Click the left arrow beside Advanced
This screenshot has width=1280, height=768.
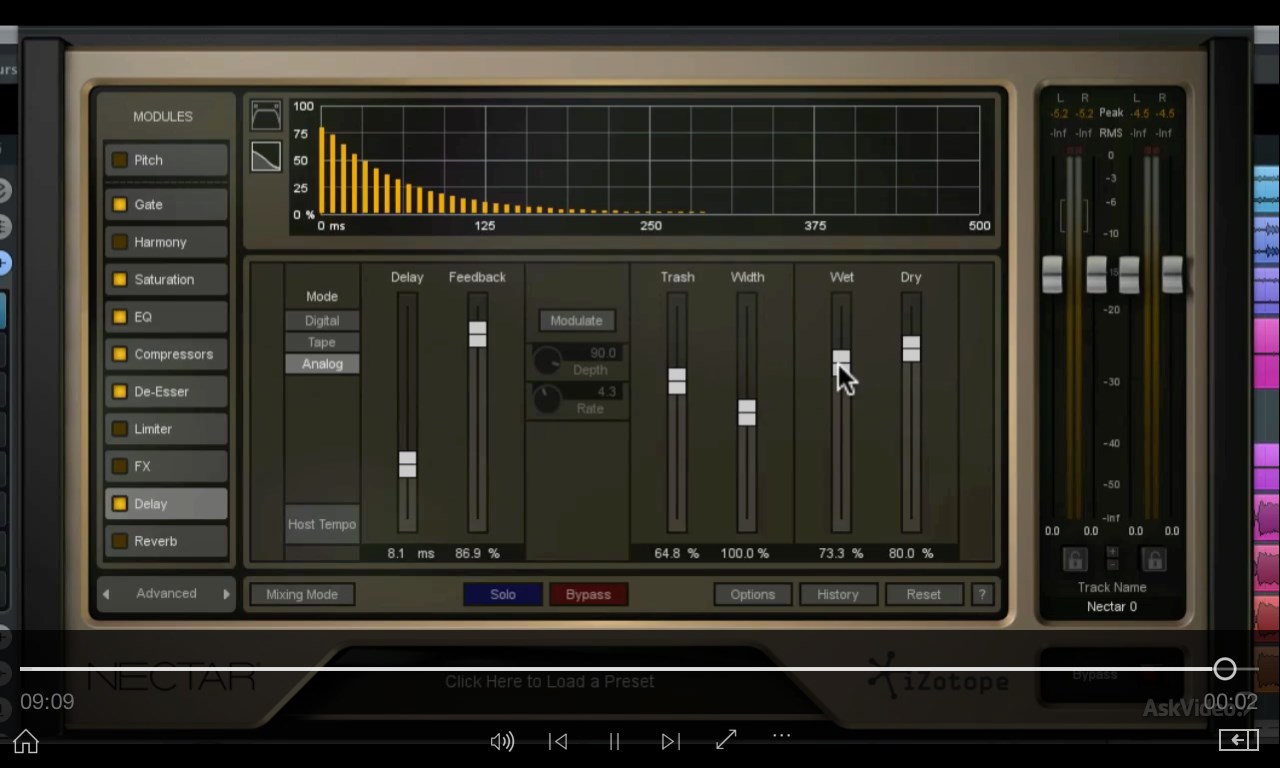(106, 594)
